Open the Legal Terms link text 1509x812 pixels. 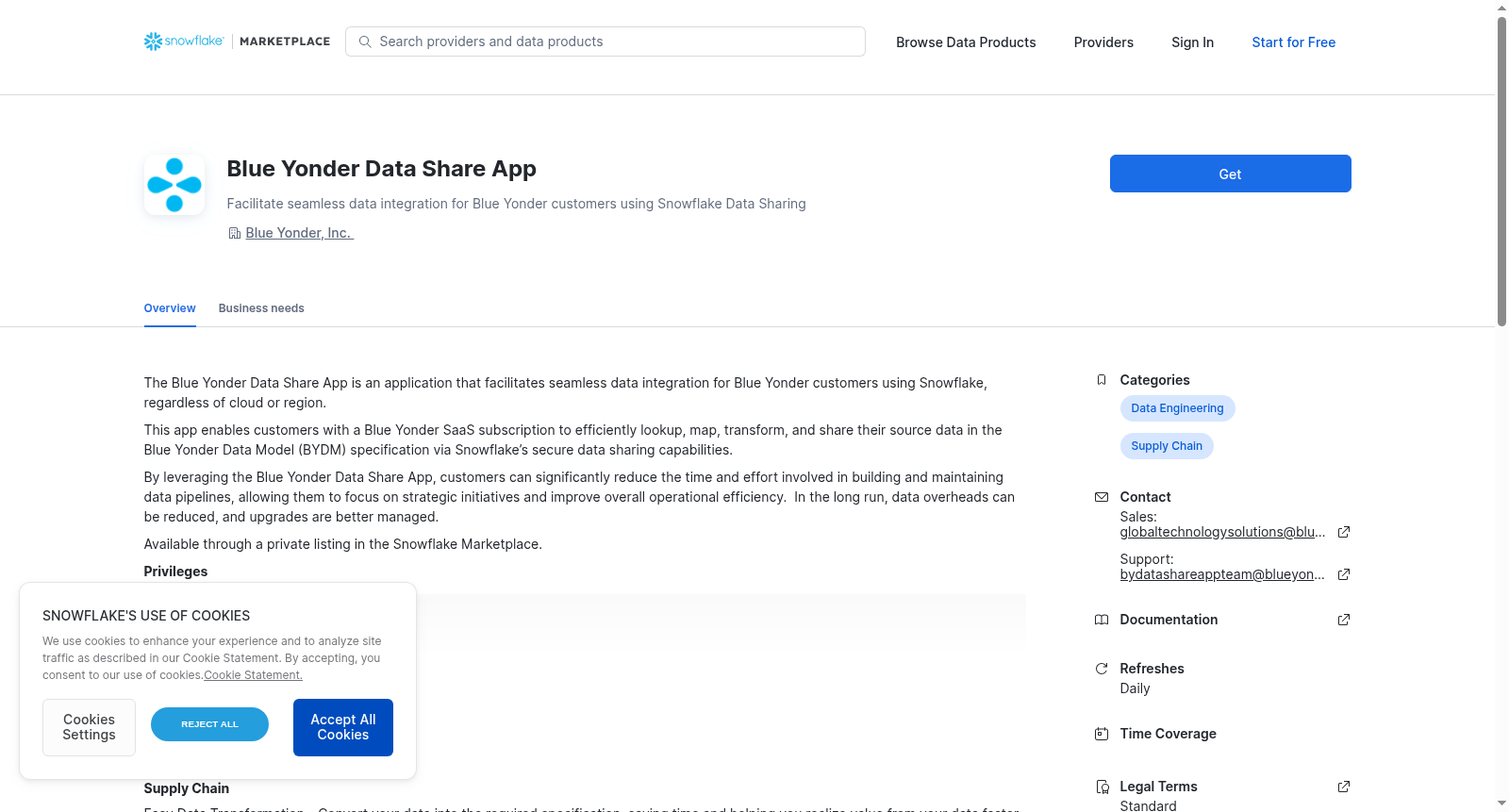point(1158,787)
